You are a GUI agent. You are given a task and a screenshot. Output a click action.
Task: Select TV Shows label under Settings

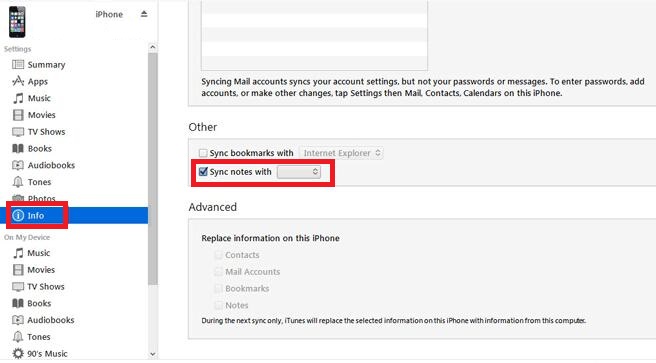[x=46, y=132]
